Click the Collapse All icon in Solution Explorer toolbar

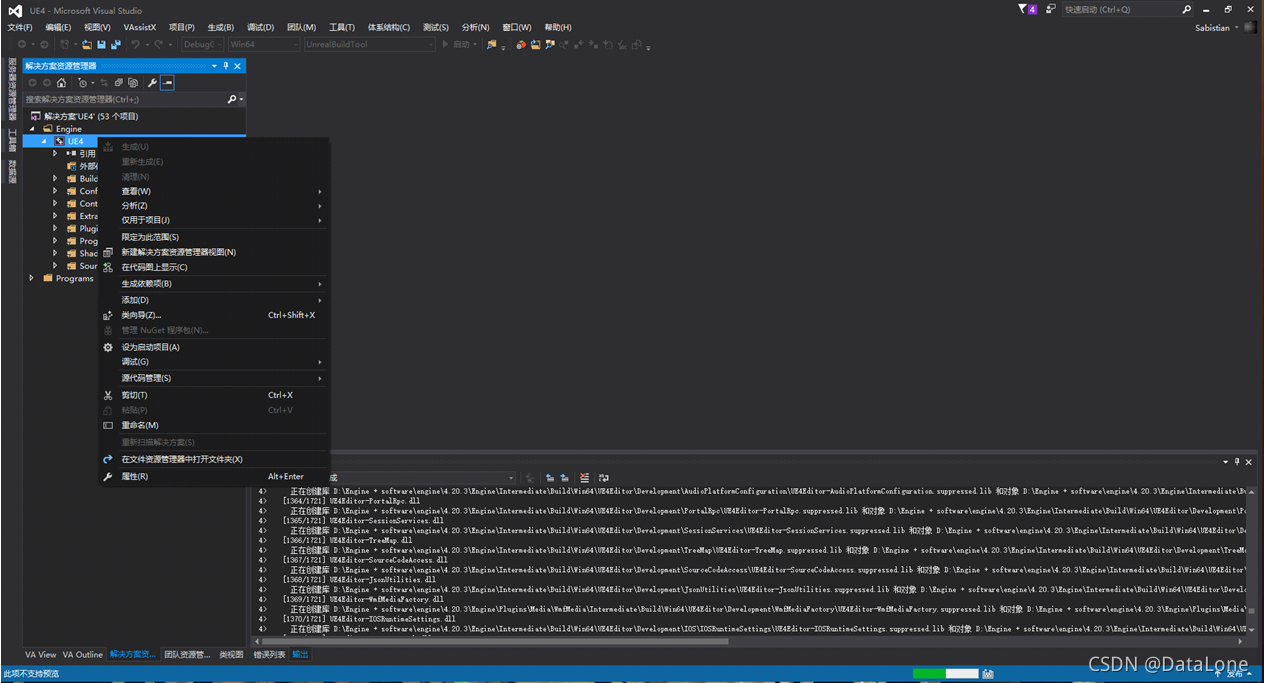pos(118,83)
